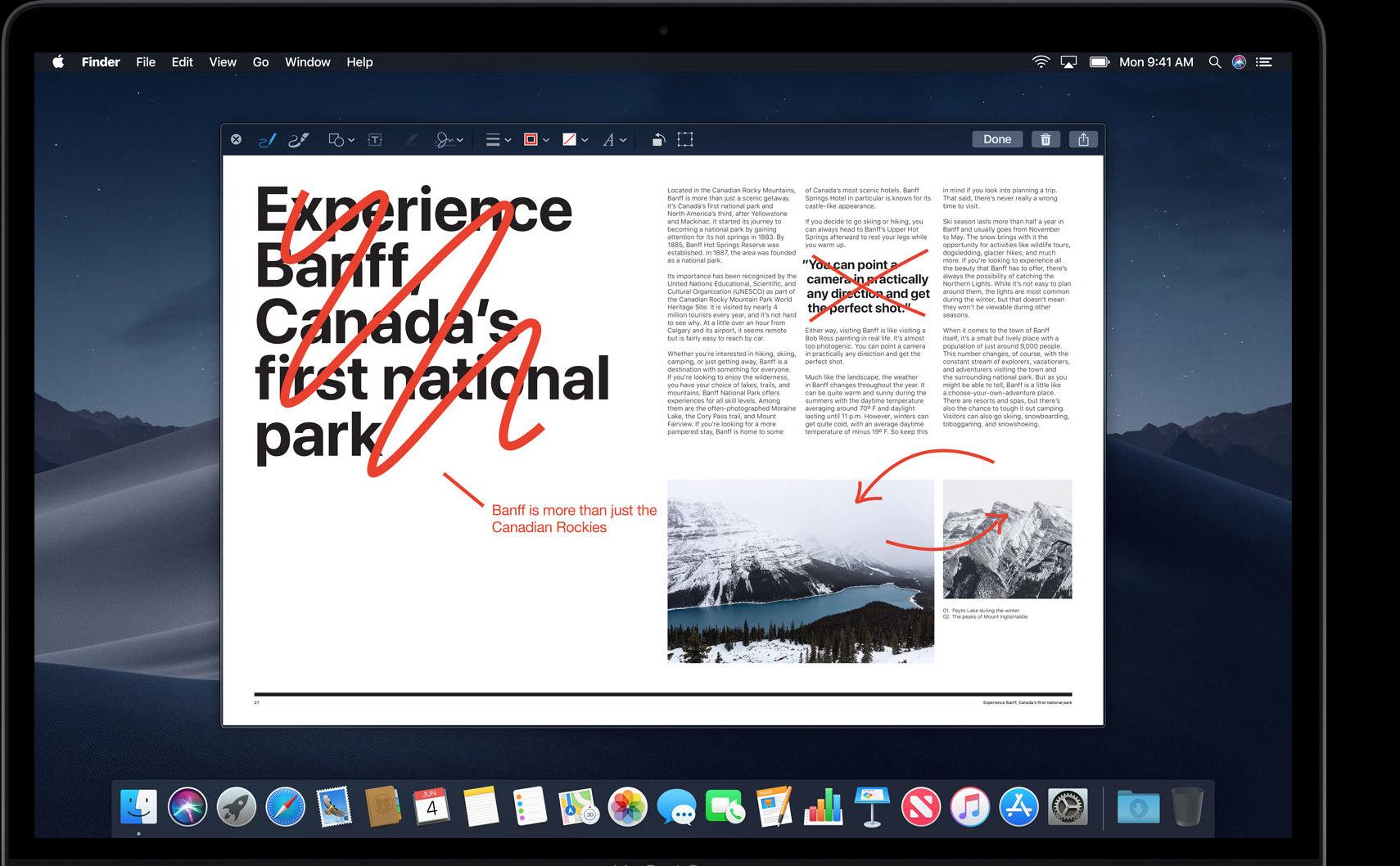Open the Edit menu
The height and width of the screenshot is (866, 1400).
pyautogui.click(x=182, y=62)
